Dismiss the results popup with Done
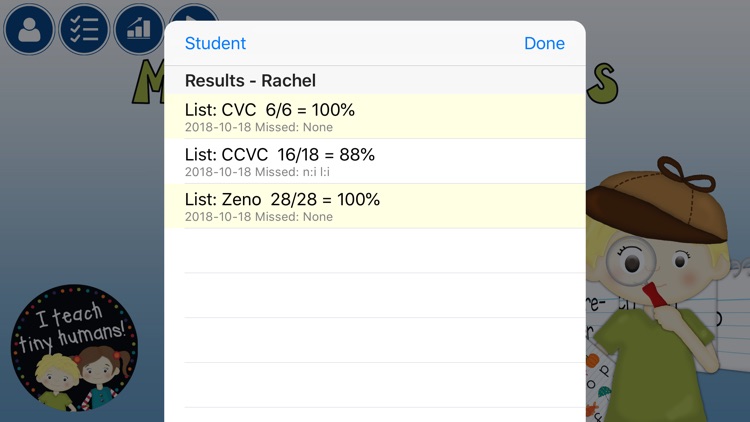750x422 pixels. point(544,43)
